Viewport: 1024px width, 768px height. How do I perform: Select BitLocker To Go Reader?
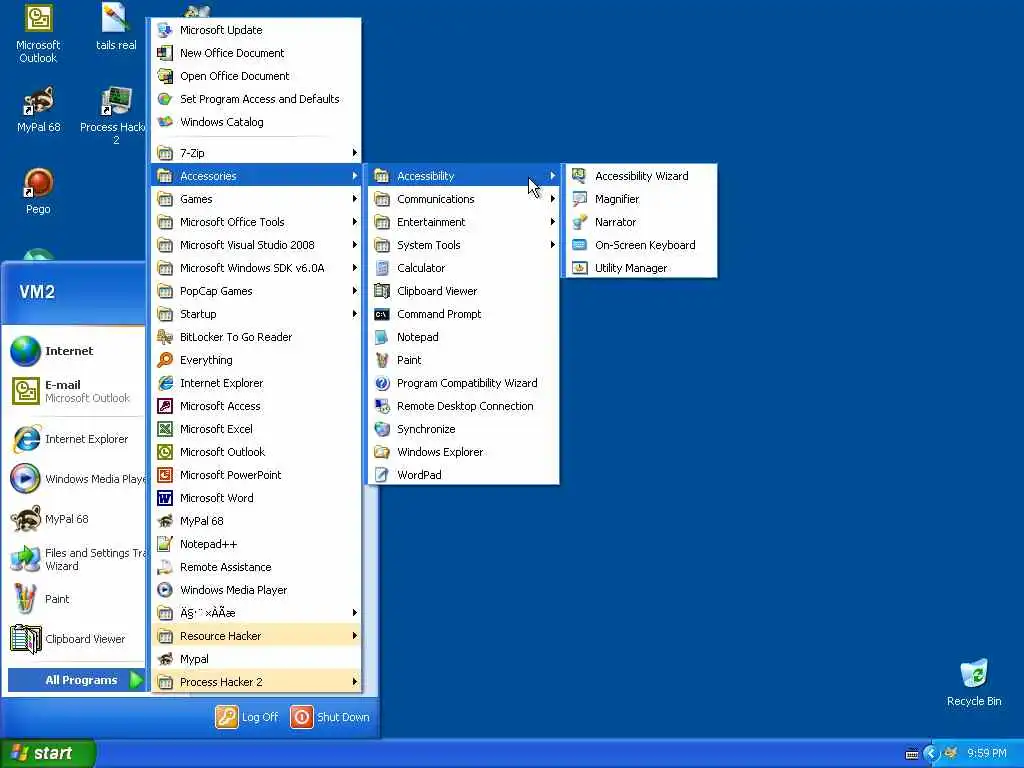pyautogui.click(x=257, y=337)
